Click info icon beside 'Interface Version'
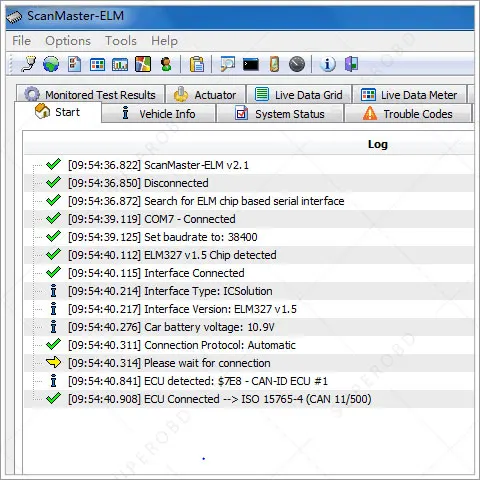 (53, 309)
